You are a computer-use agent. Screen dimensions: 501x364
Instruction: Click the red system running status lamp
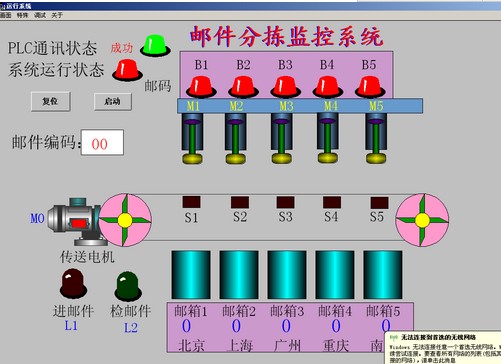[x=127, y=70]
